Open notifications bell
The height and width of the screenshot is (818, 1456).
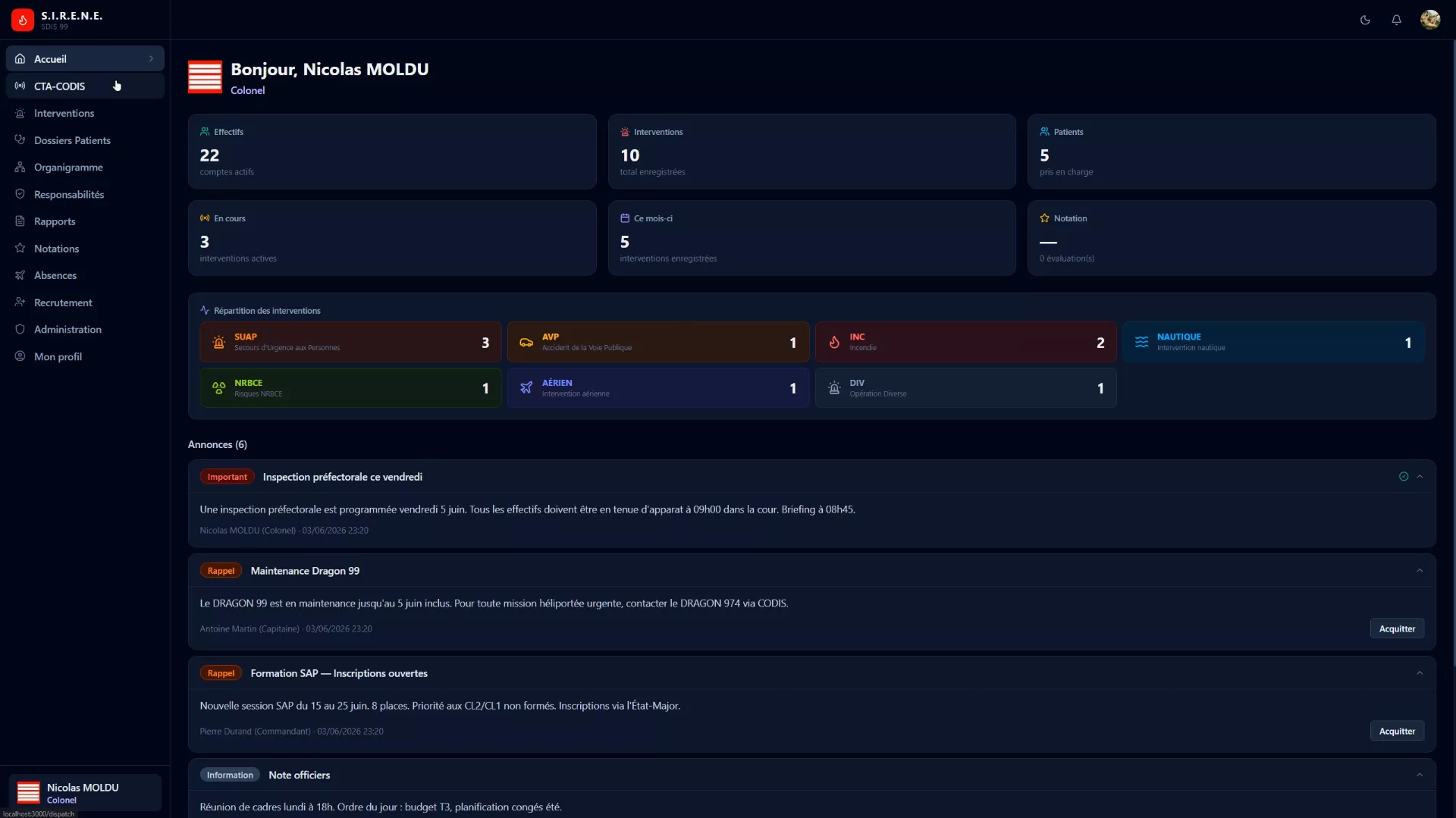pyautogui.click(x=1396, y=20)
